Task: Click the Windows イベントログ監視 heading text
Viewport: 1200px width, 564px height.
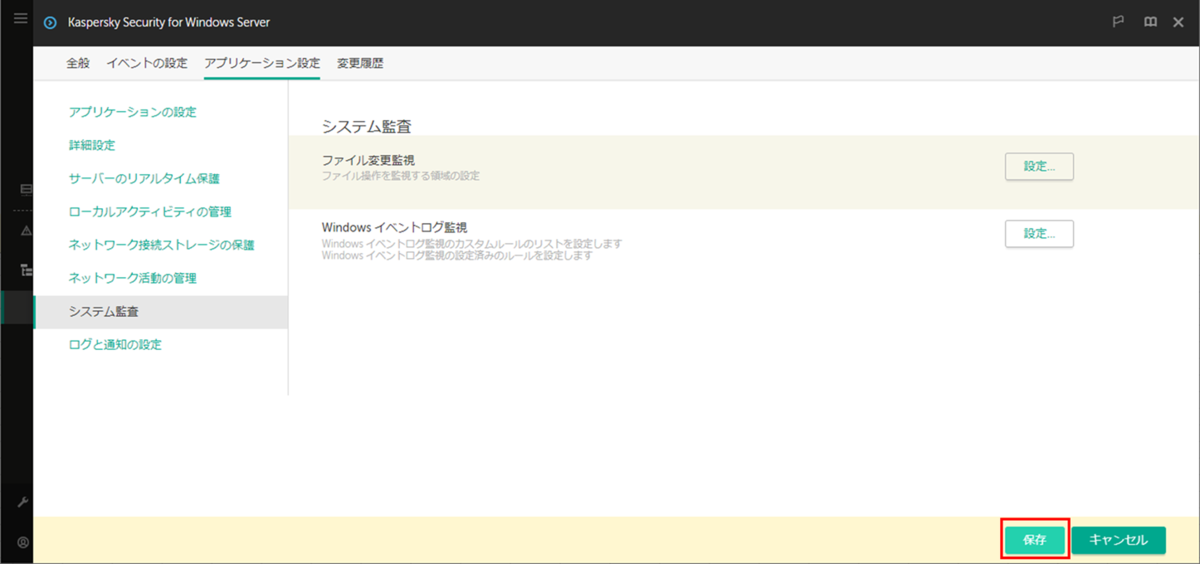Action: tap(395, 227)
